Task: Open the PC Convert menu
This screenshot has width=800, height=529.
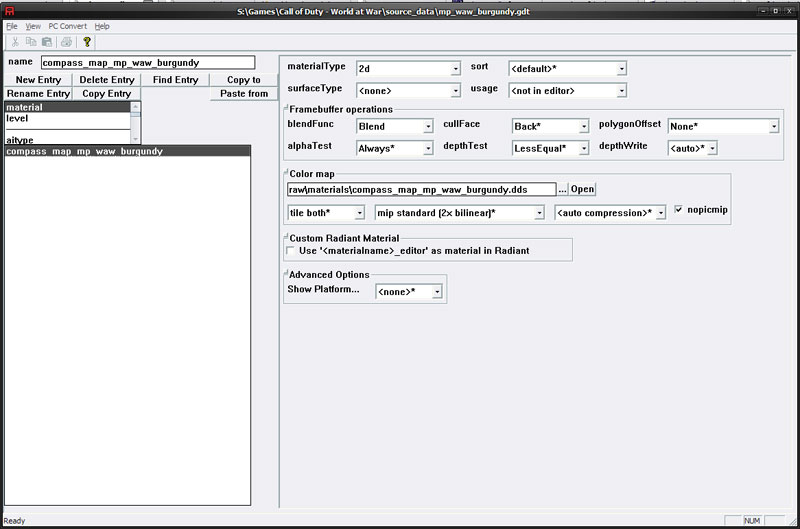Action: (67, 26)
